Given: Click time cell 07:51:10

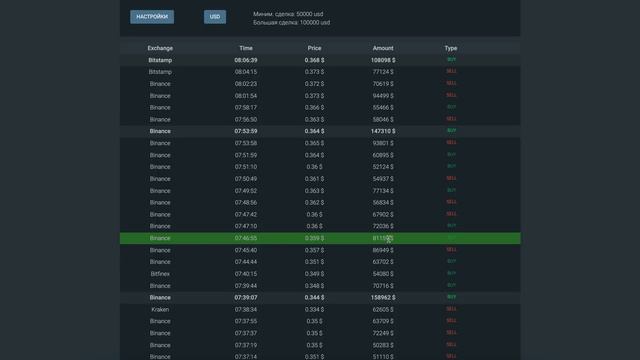Looking at the screenshot, I should coord(246,167).
